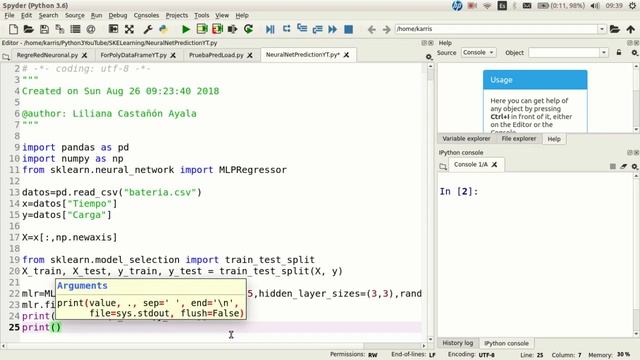Open Help pane options gear

click(634, 53)
